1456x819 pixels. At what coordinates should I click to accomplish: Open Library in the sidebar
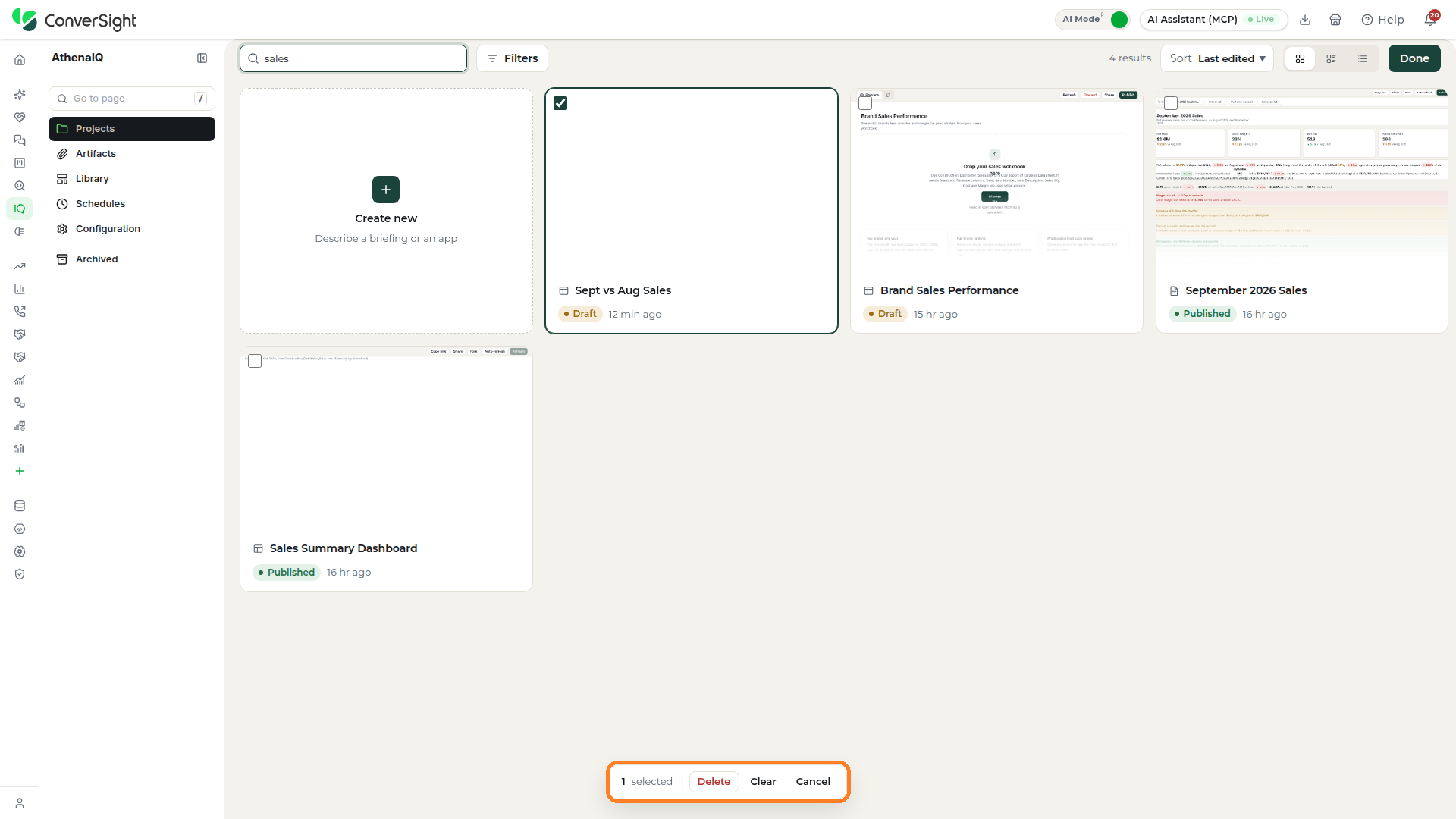pos(132,179)
